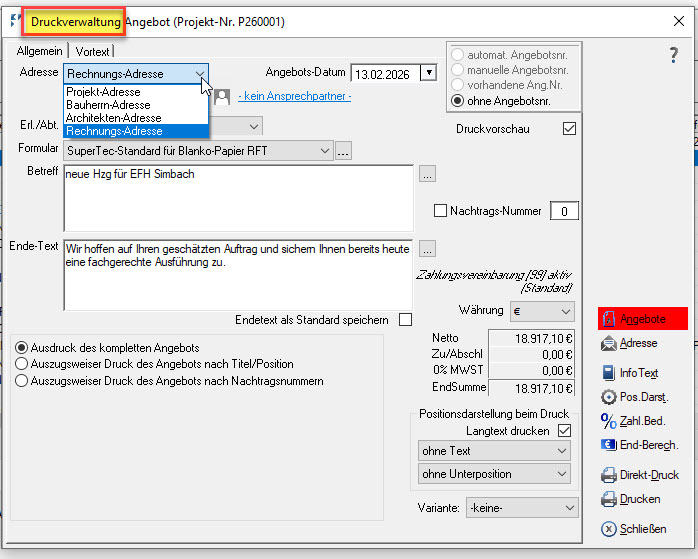Open the Währung currency dropdown
This screenshot has height=559, width=698.
point(542,311)
